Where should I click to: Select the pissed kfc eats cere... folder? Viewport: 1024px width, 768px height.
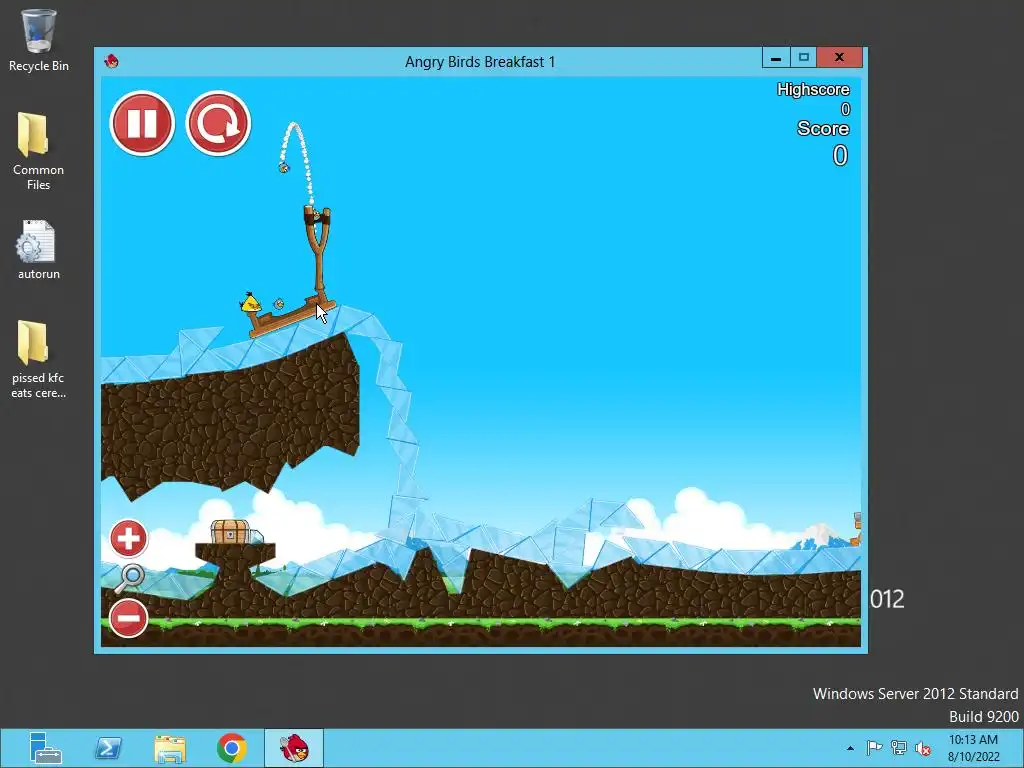[x=39, y=360]
